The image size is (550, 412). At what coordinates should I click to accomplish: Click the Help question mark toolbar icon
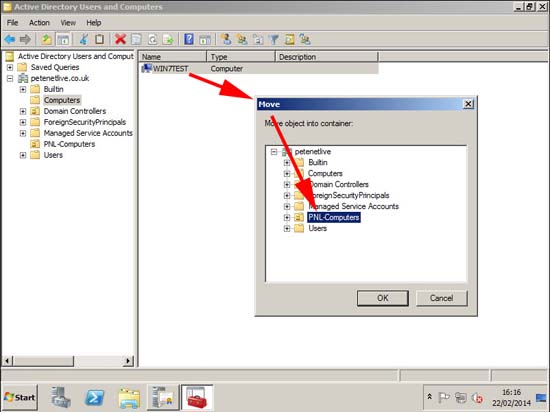coord(189,39)
